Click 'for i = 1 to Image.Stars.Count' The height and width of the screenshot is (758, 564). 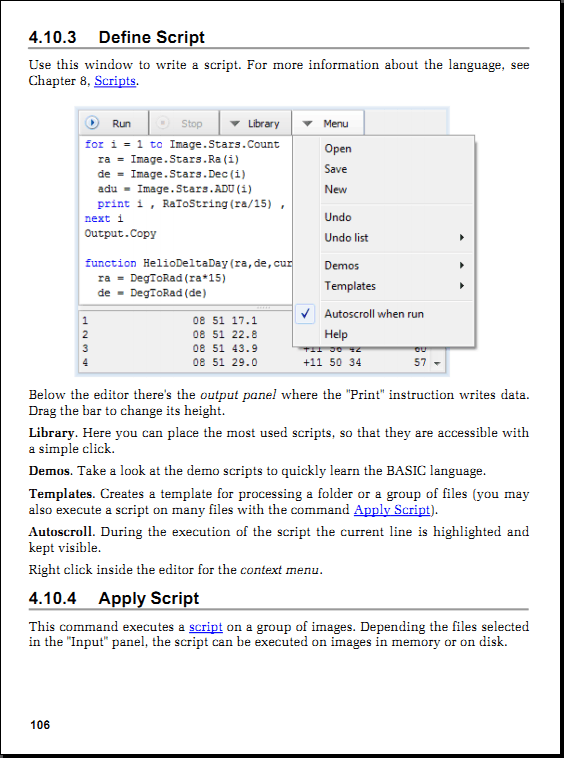[x=182, y=144]
